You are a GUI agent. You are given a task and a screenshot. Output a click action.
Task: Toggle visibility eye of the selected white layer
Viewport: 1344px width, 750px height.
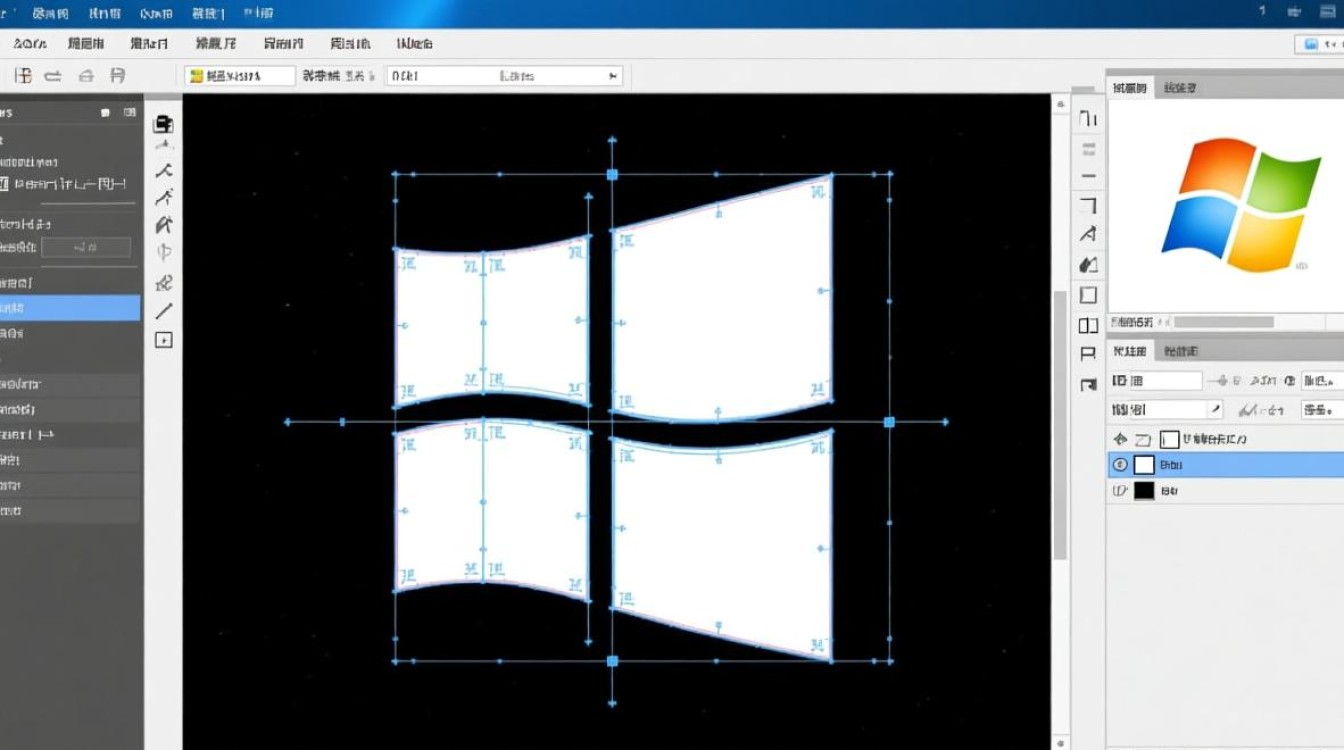tap(1120, 465)
